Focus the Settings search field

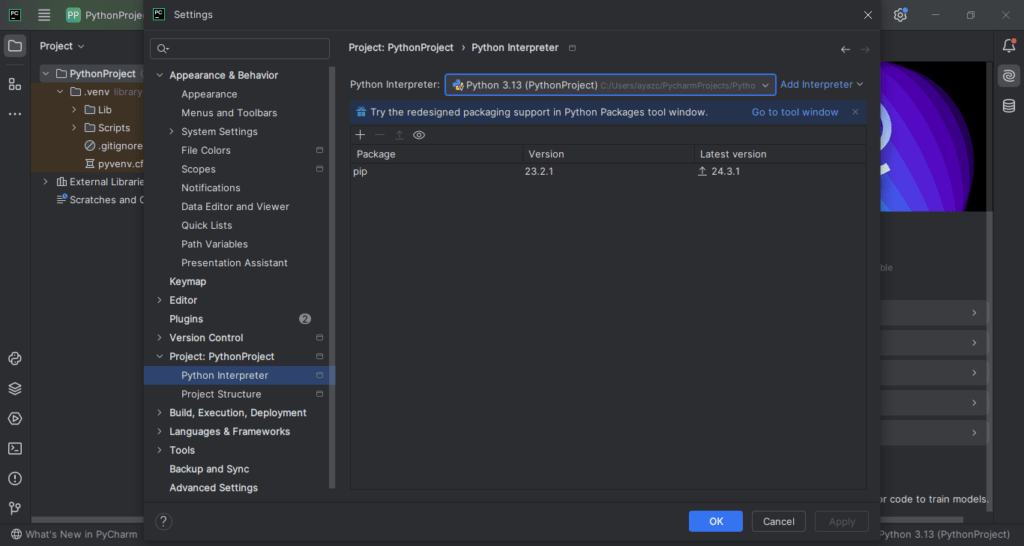(240, 49)
